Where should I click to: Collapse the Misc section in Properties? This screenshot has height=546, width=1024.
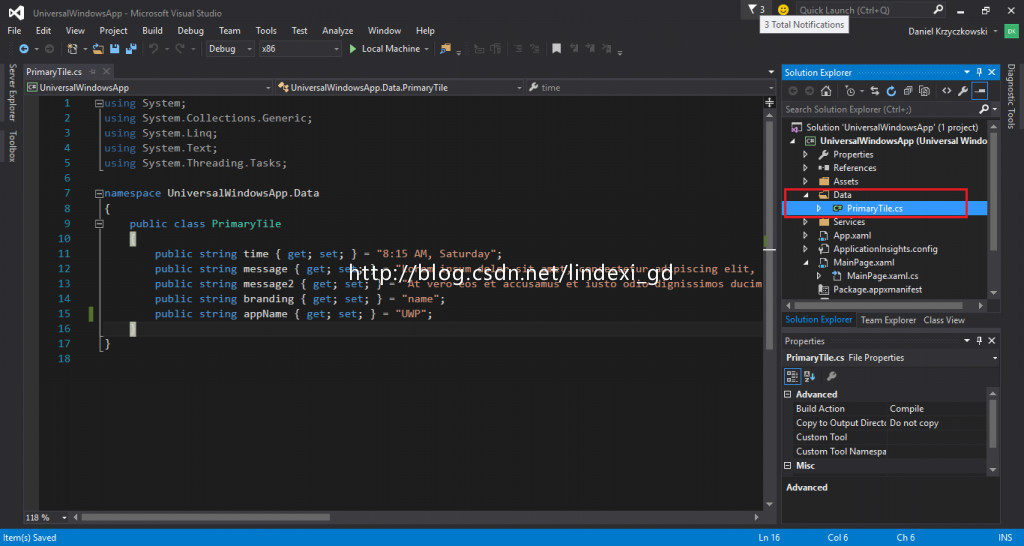pyautogui.click(x=788, y=466)
